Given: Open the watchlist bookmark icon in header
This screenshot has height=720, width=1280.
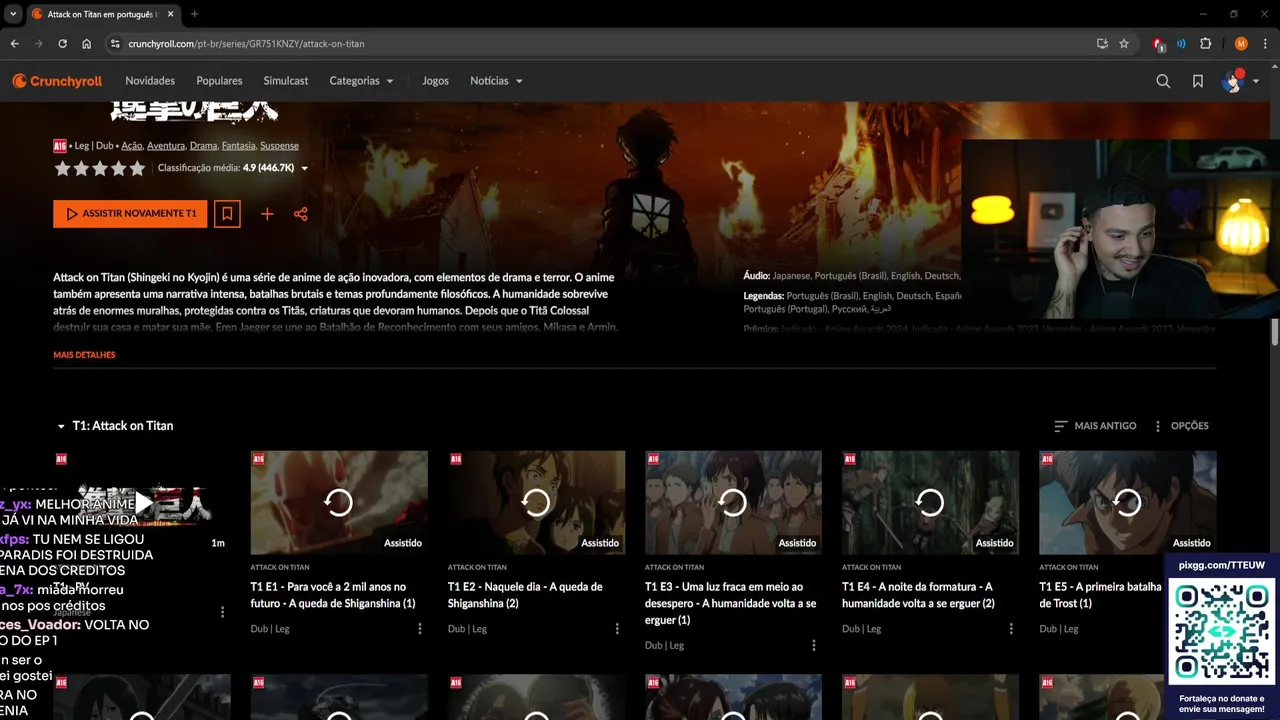Looking at the screenshot, I should tap(1198, 81).
